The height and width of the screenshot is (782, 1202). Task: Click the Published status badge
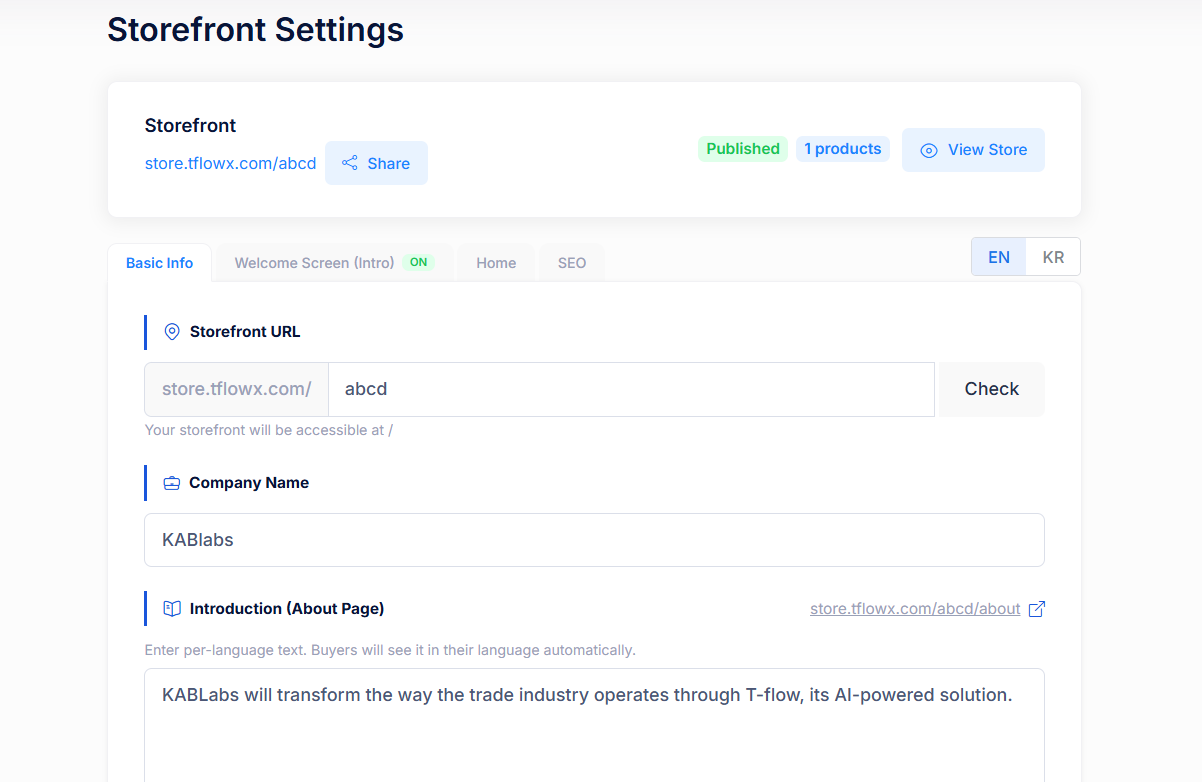tap(743, 149)
